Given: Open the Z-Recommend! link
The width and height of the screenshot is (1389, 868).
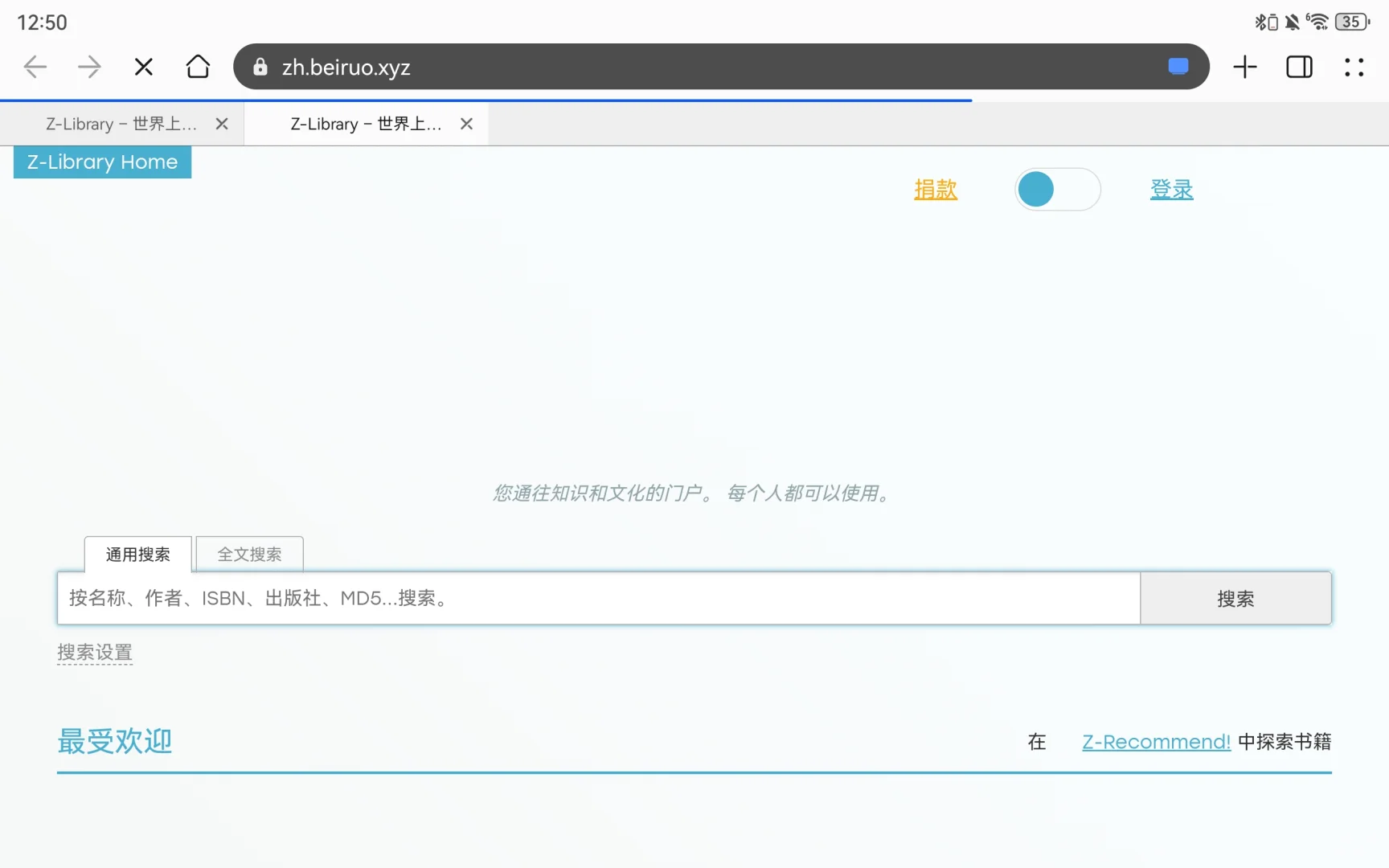Looking at the screenshot, I should 1156,742.
